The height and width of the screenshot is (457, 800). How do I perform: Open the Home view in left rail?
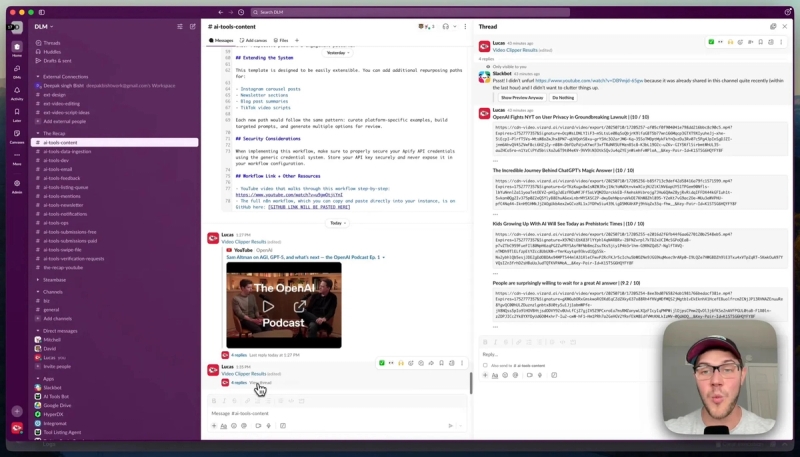pyautogui.click(x=17, y=49)
